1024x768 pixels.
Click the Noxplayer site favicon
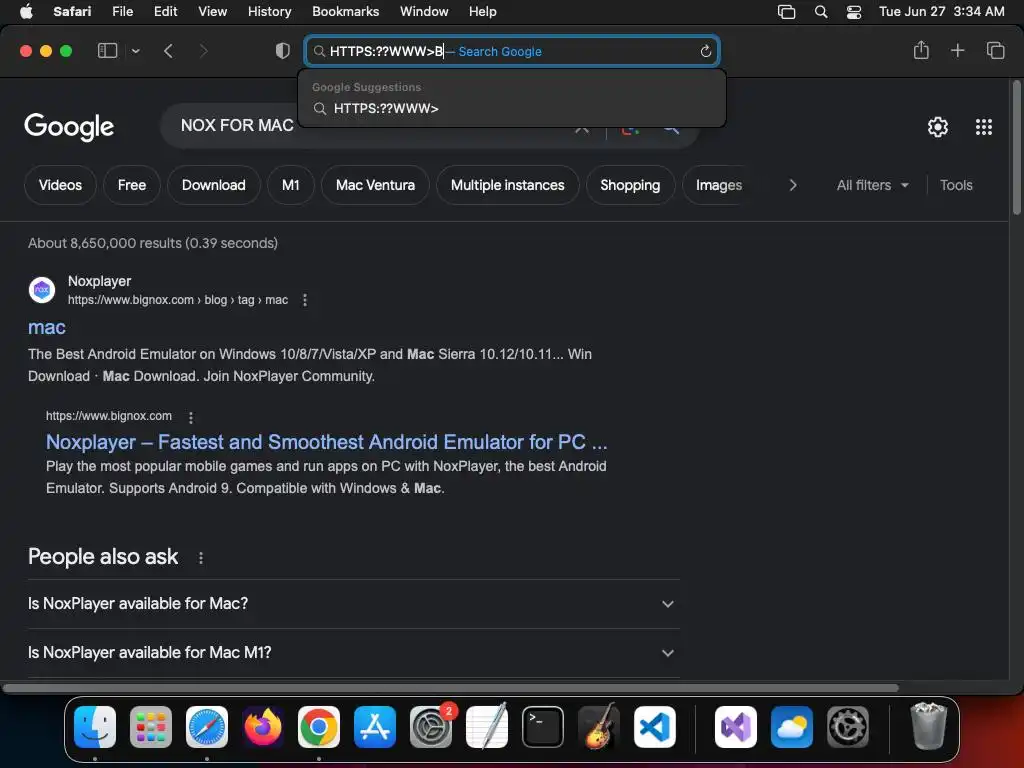(x=42, y=289)
